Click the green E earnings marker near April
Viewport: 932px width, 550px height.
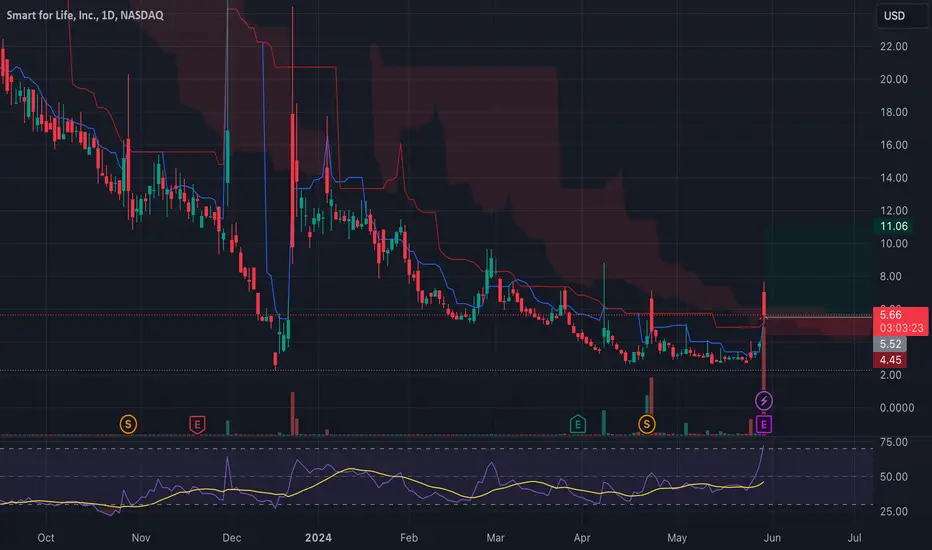[578, 425]
